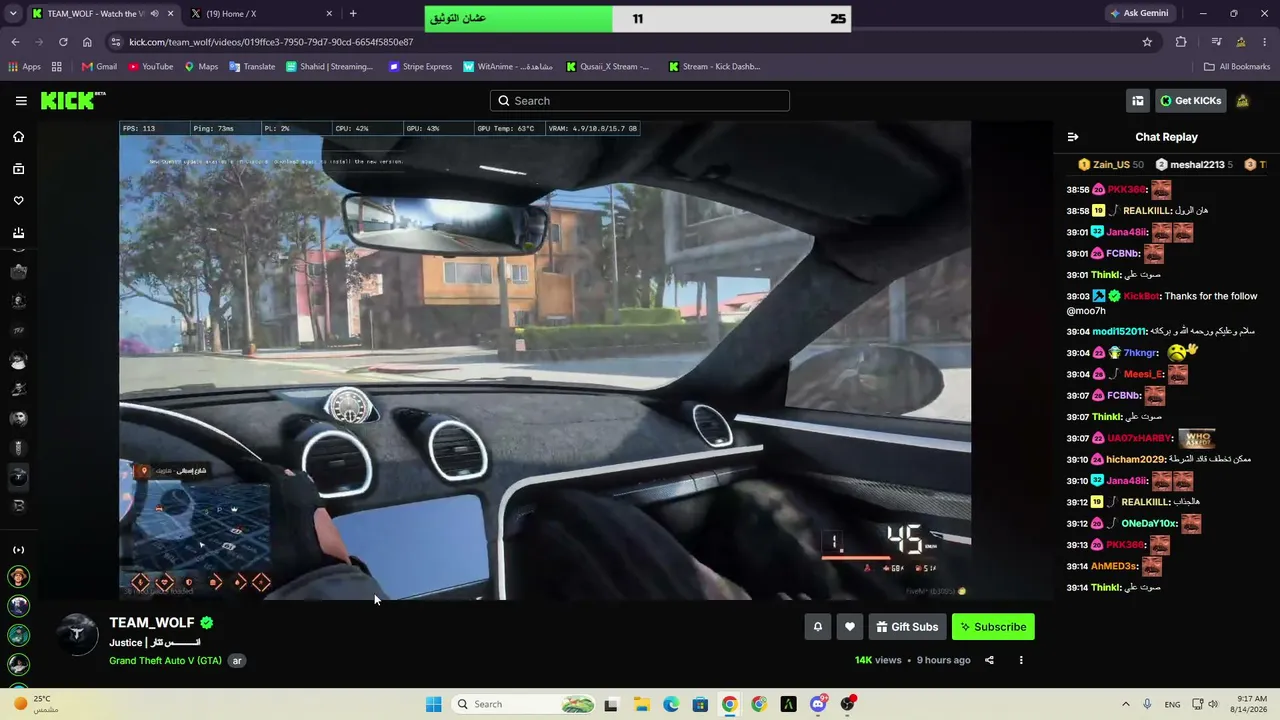Bookmark this page with the star
The image size is (1280, 720).
[x=1147, y=42]
